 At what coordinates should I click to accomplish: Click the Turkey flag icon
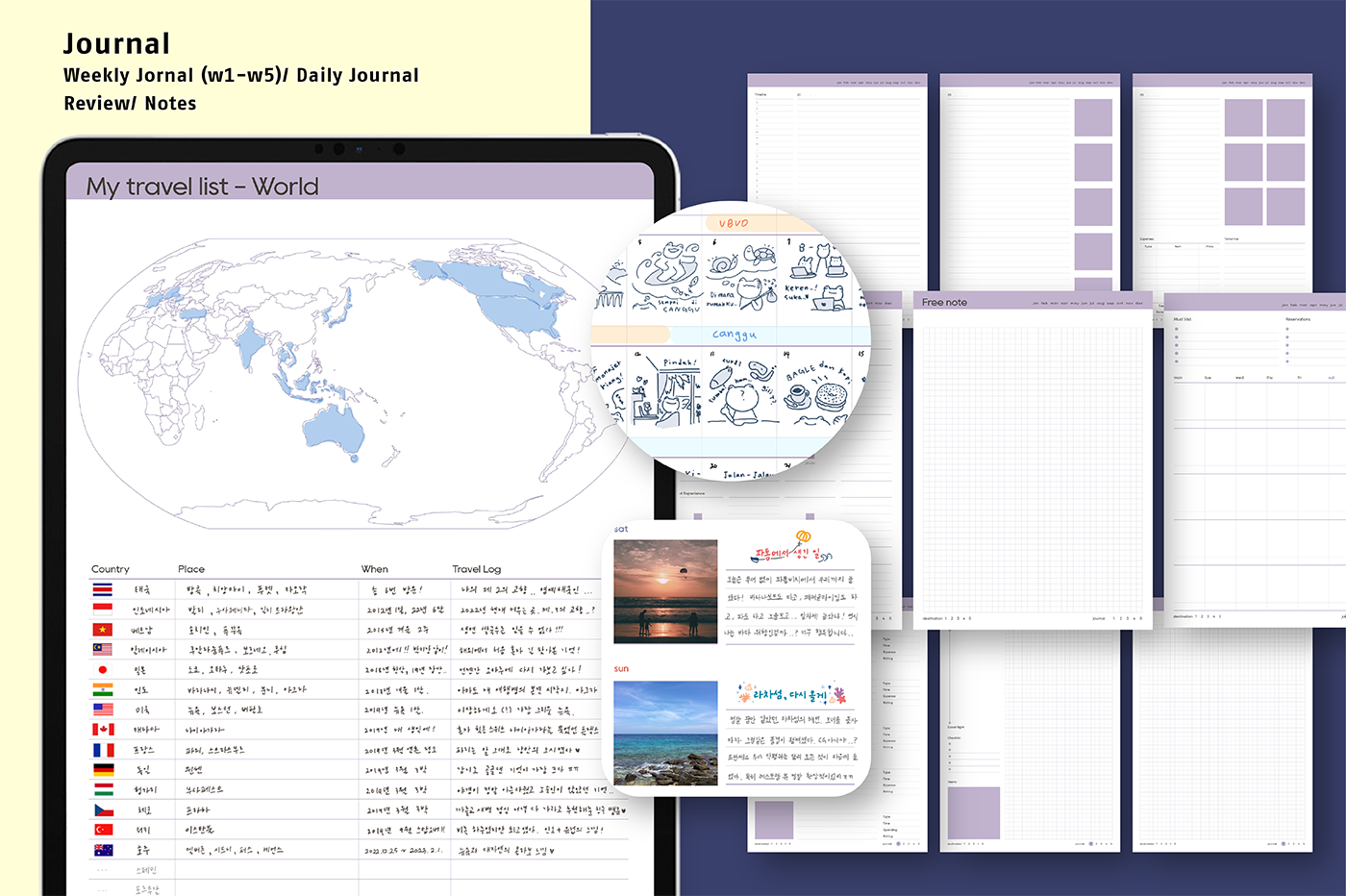[x=103, y=830]
